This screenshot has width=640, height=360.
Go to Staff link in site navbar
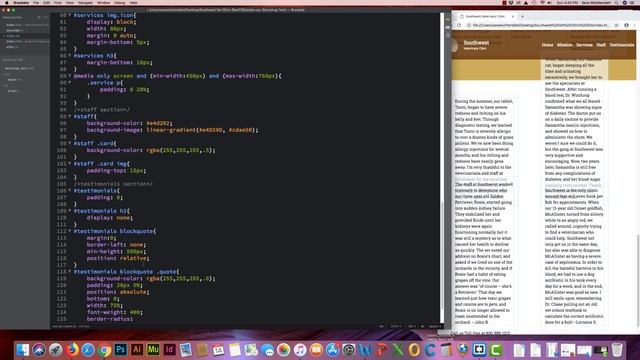pos(601,45)
